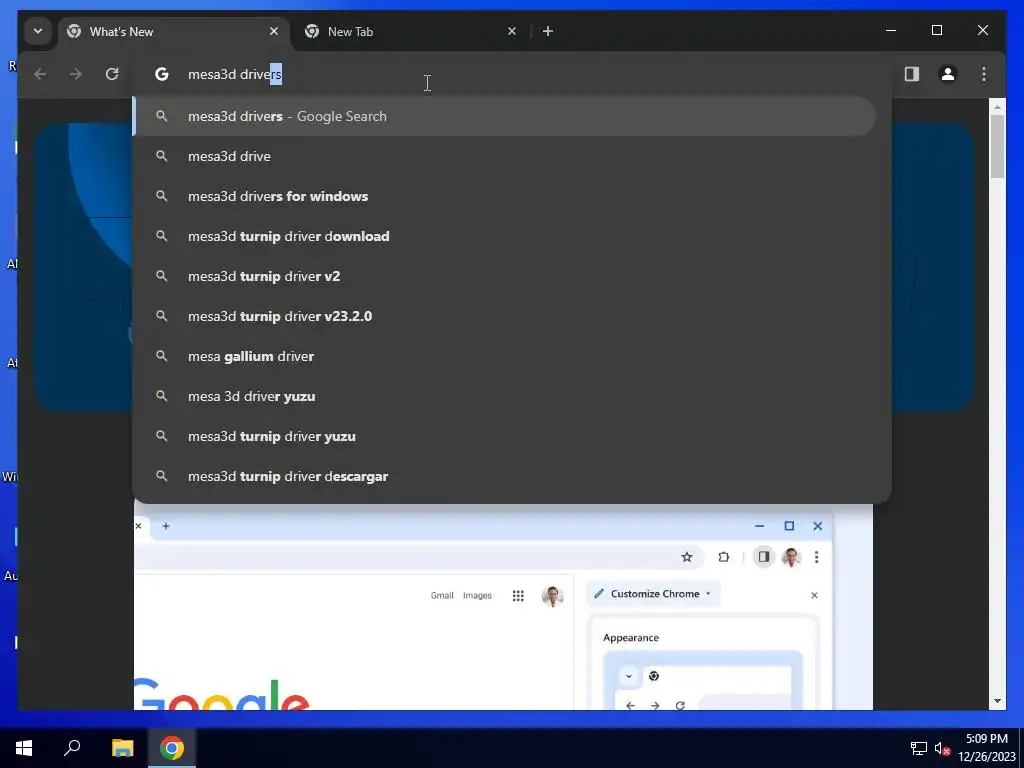The image size is (1024, 768).
Task: Open the Windows Start menu
Action: 24,748
